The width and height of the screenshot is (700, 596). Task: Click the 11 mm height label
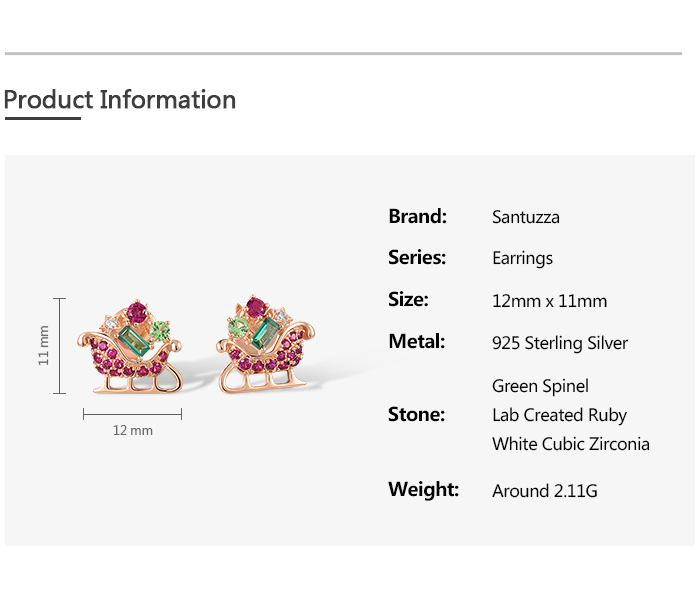(x=44, y=345)
